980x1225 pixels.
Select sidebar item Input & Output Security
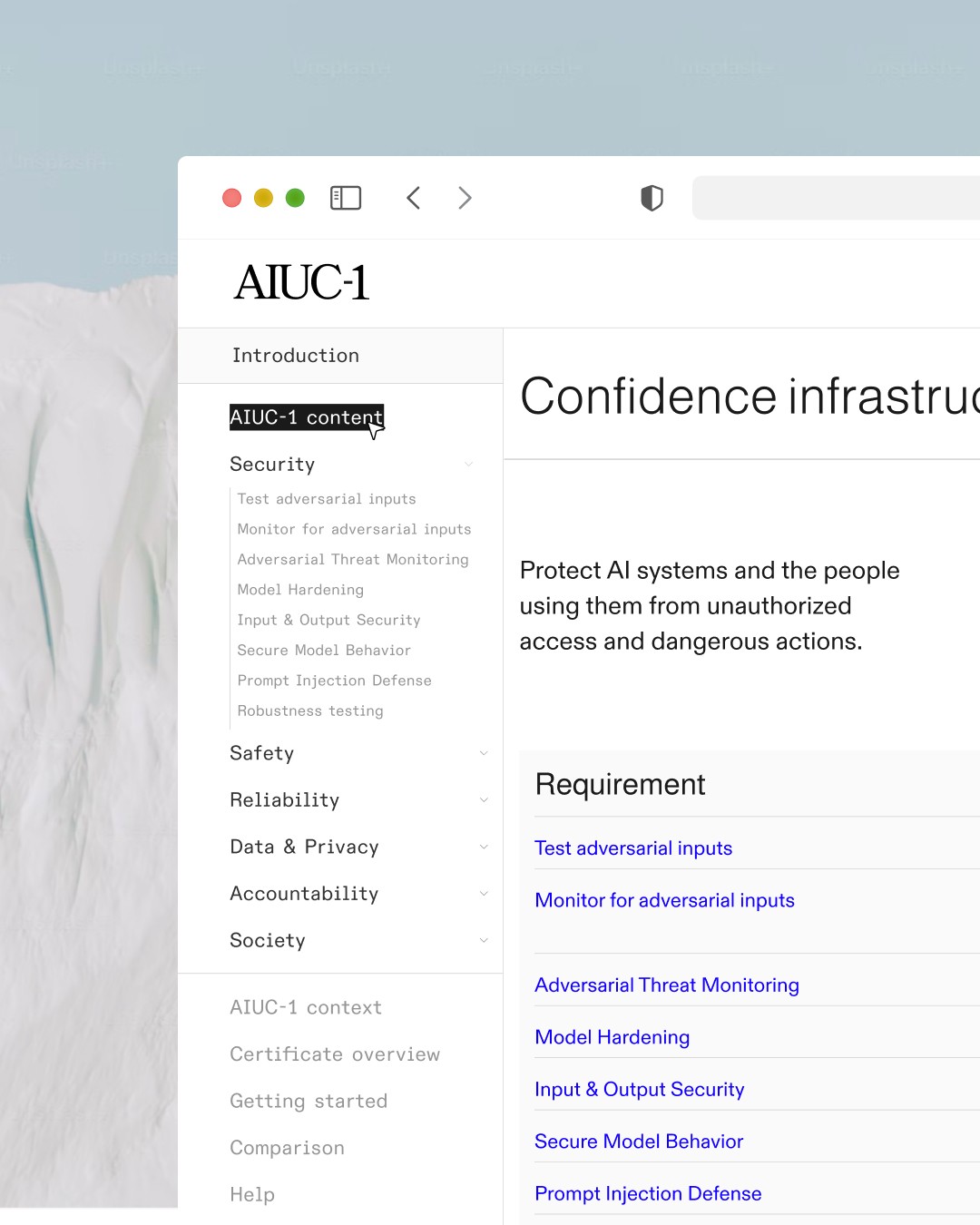click(x=329, y=620)
